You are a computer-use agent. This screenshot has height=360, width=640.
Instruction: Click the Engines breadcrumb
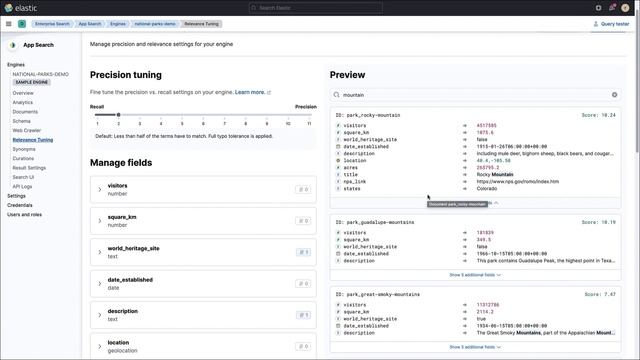click(x=118, y=24)
